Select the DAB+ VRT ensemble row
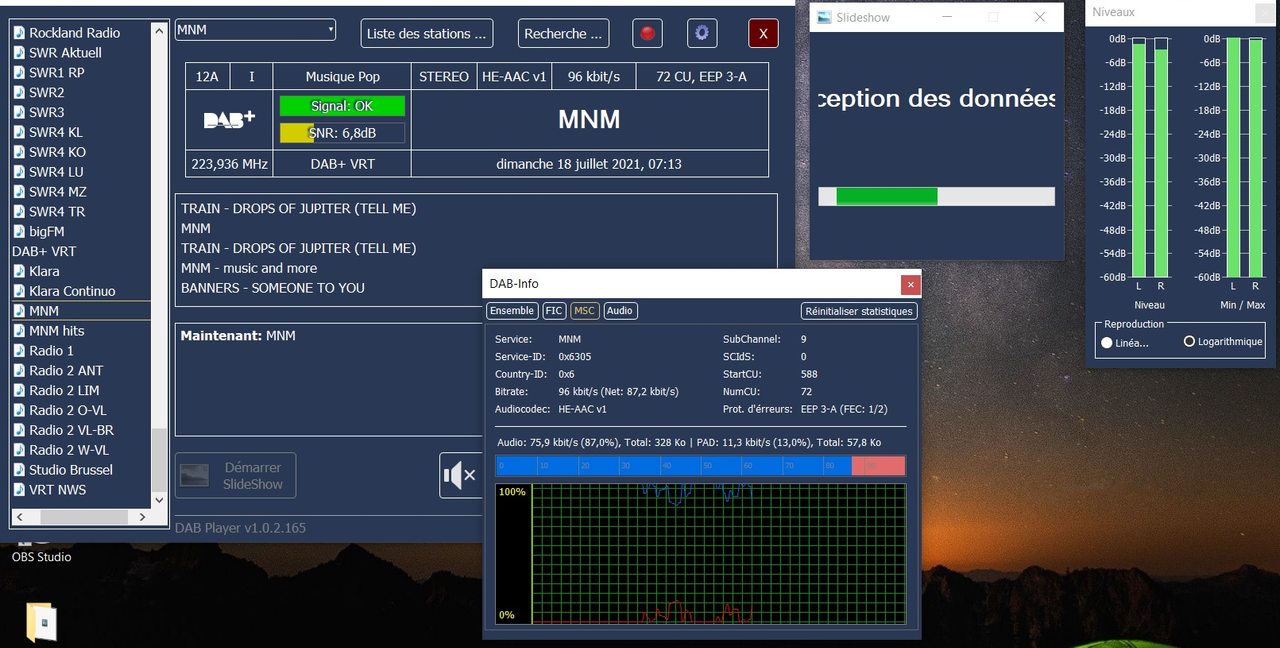 (x=81, y=251)
